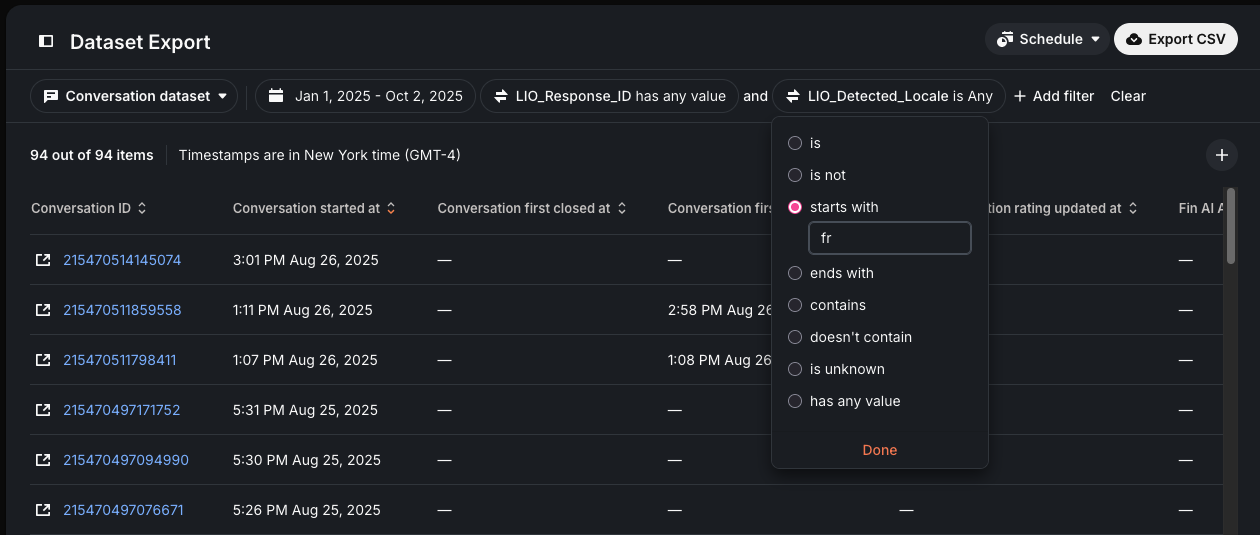This screenshot has height=535, width=1260.
Task: Open external link icon for 215470497076671
Action: pyautogui.click(x=43, y=510)
